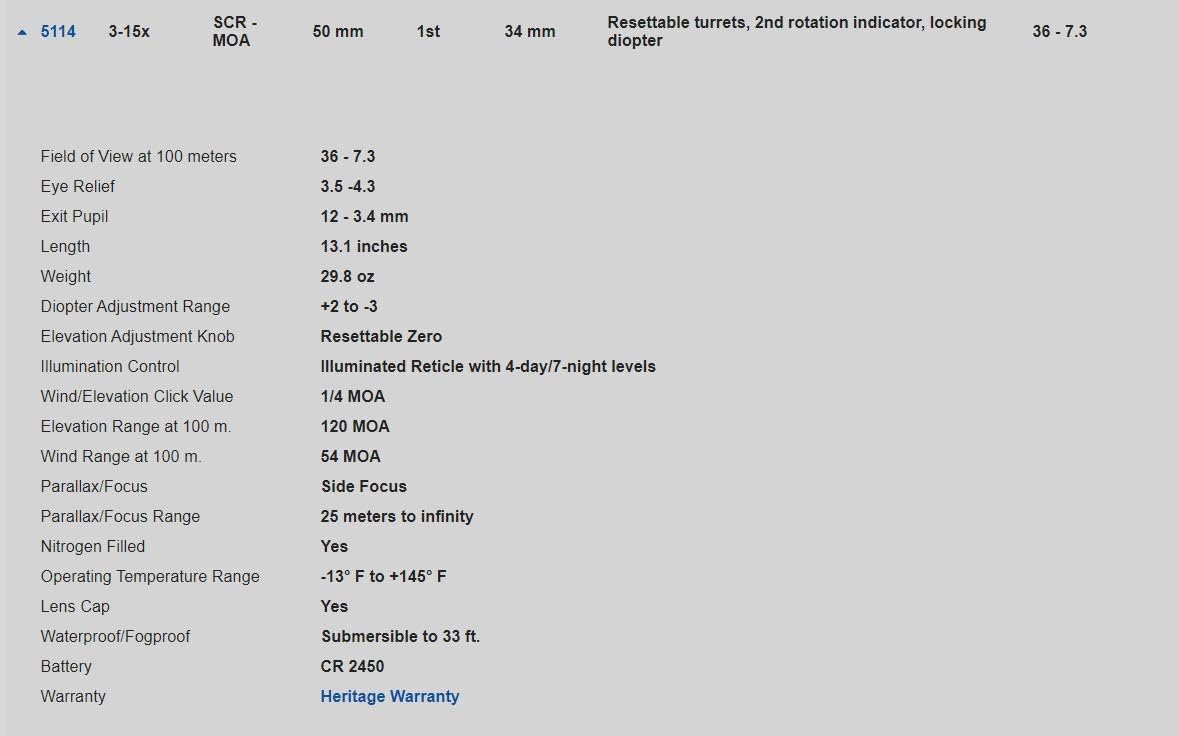Click the CR 2450 battery value
This screenshot has width=1178, height=736.
[x=352, y=667]
